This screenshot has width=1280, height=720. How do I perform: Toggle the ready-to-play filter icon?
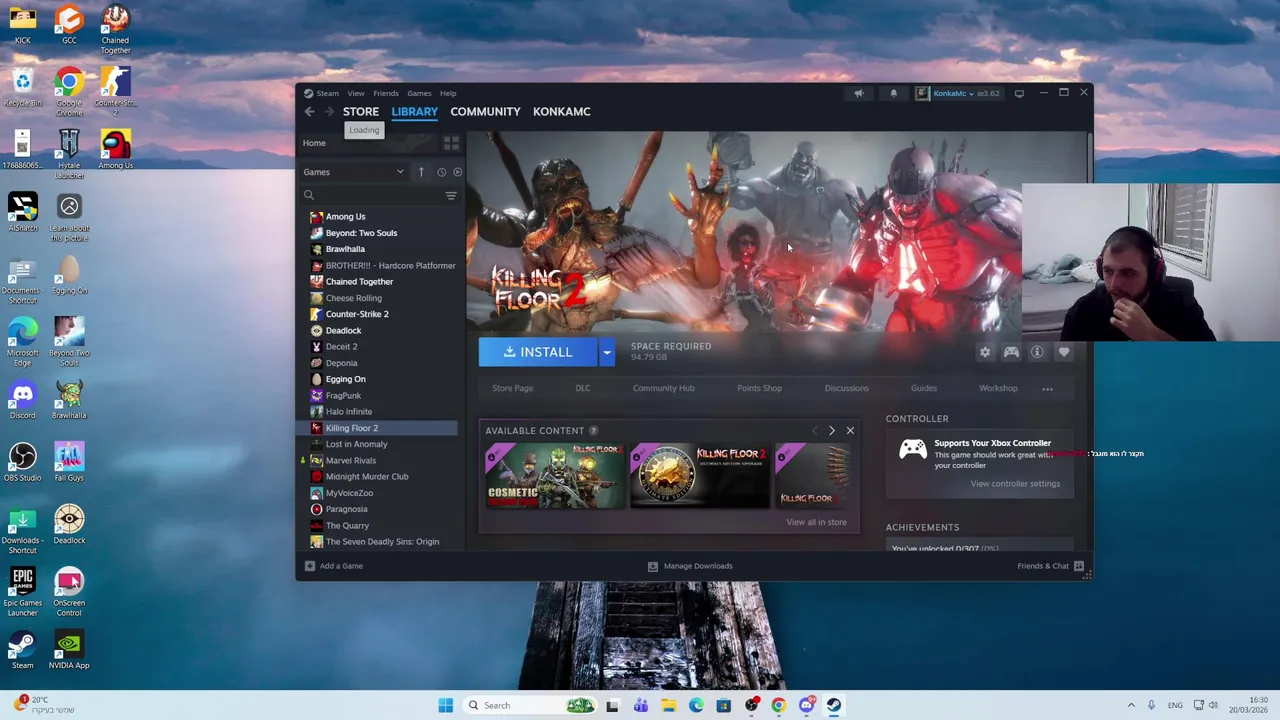pos(457,172)
